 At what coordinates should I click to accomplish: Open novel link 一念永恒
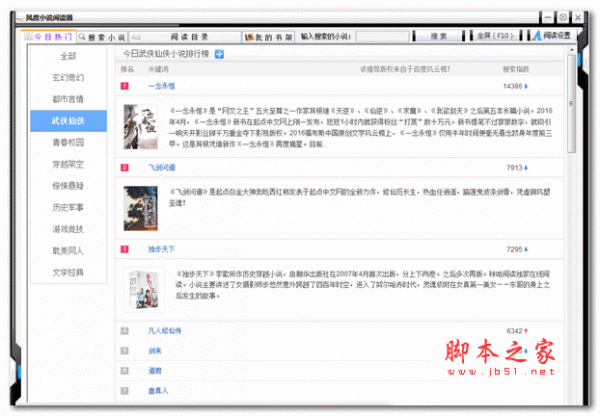click(x=162, y=86)
